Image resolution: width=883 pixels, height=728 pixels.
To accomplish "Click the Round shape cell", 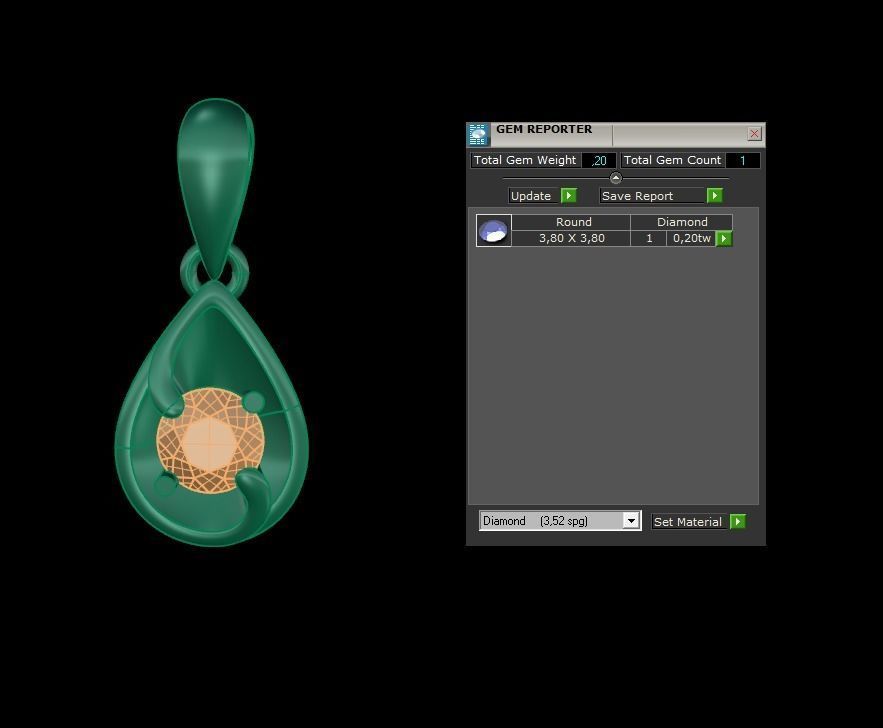I will [x=571, y=222].
